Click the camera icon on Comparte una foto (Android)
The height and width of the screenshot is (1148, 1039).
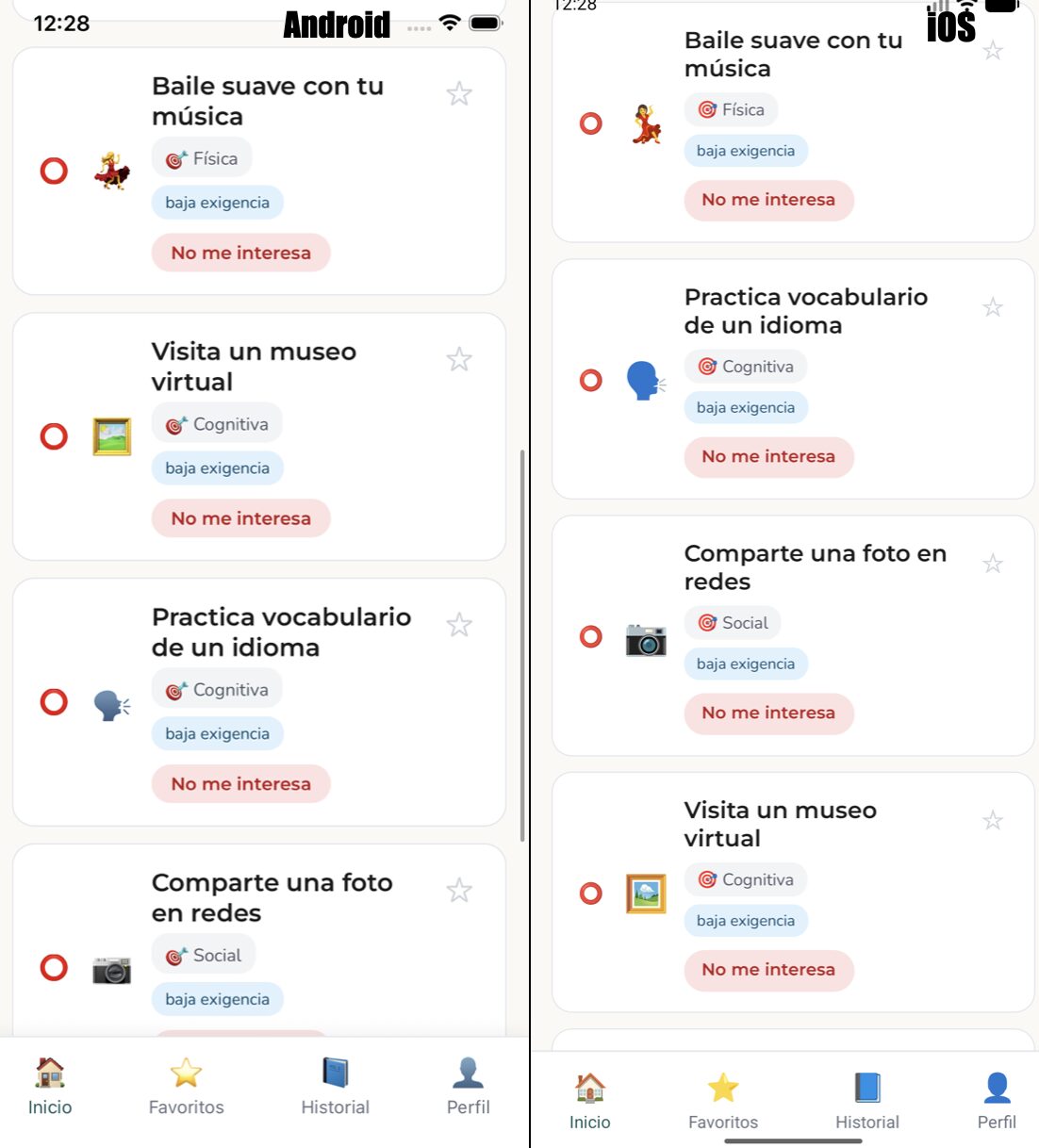(x=111, y=968)
